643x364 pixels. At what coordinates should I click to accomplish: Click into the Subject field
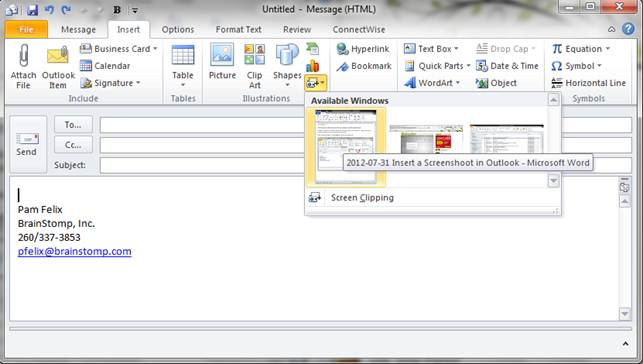365,165
